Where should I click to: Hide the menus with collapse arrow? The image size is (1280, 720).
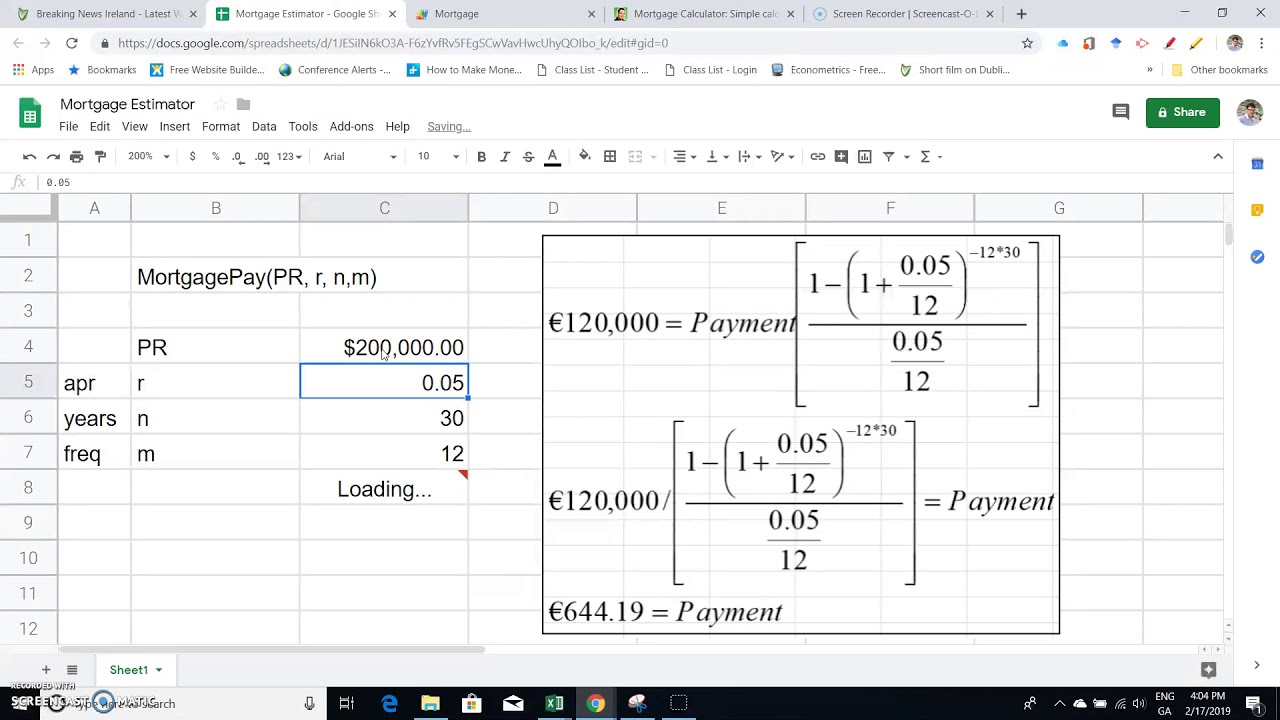pos(1218,156)
